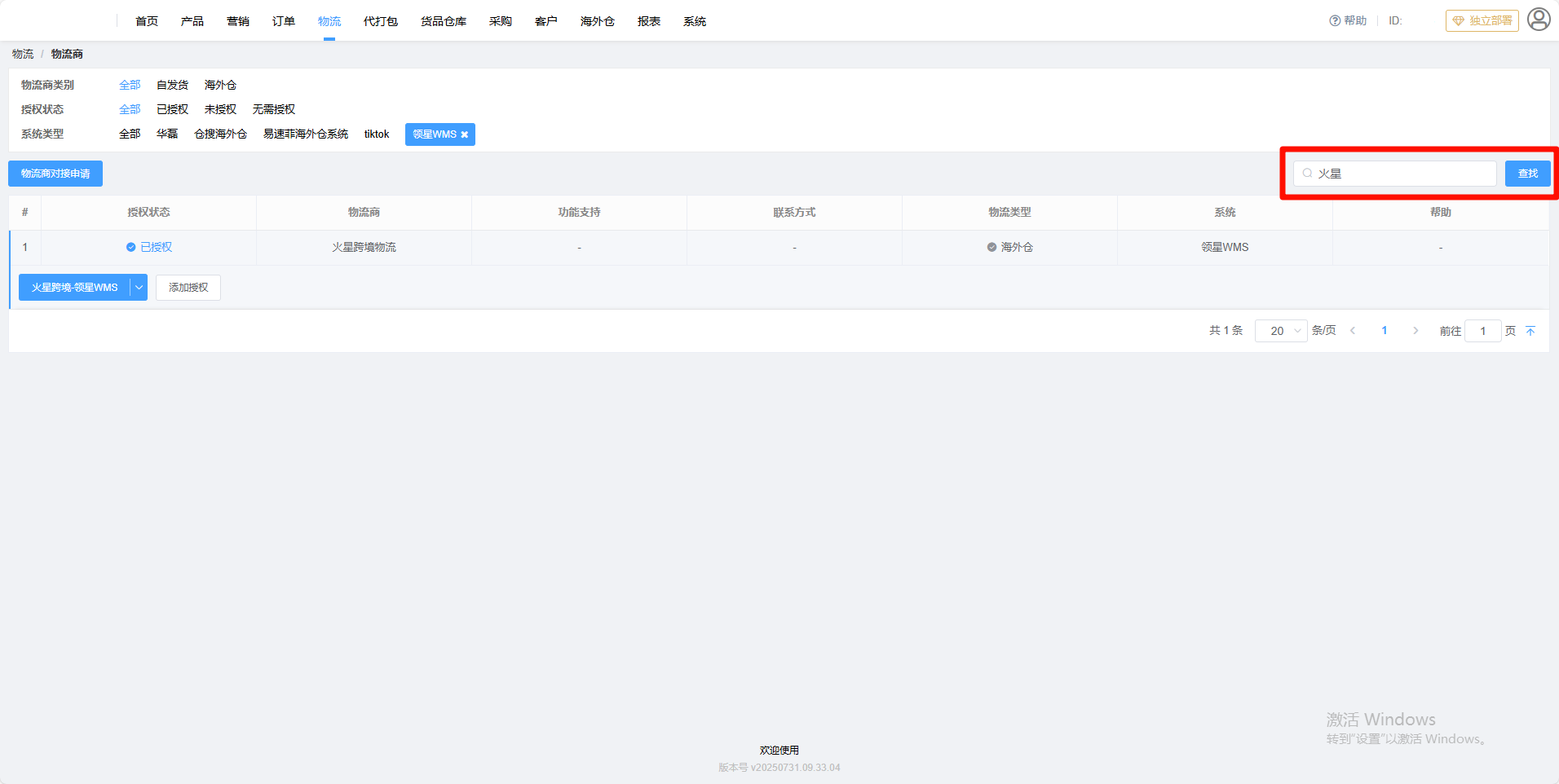The height and width of the screenshot is (784, 1559).
Task: Filter 物流商类别 by 海外仓
Action: click(x=220, y=85)
